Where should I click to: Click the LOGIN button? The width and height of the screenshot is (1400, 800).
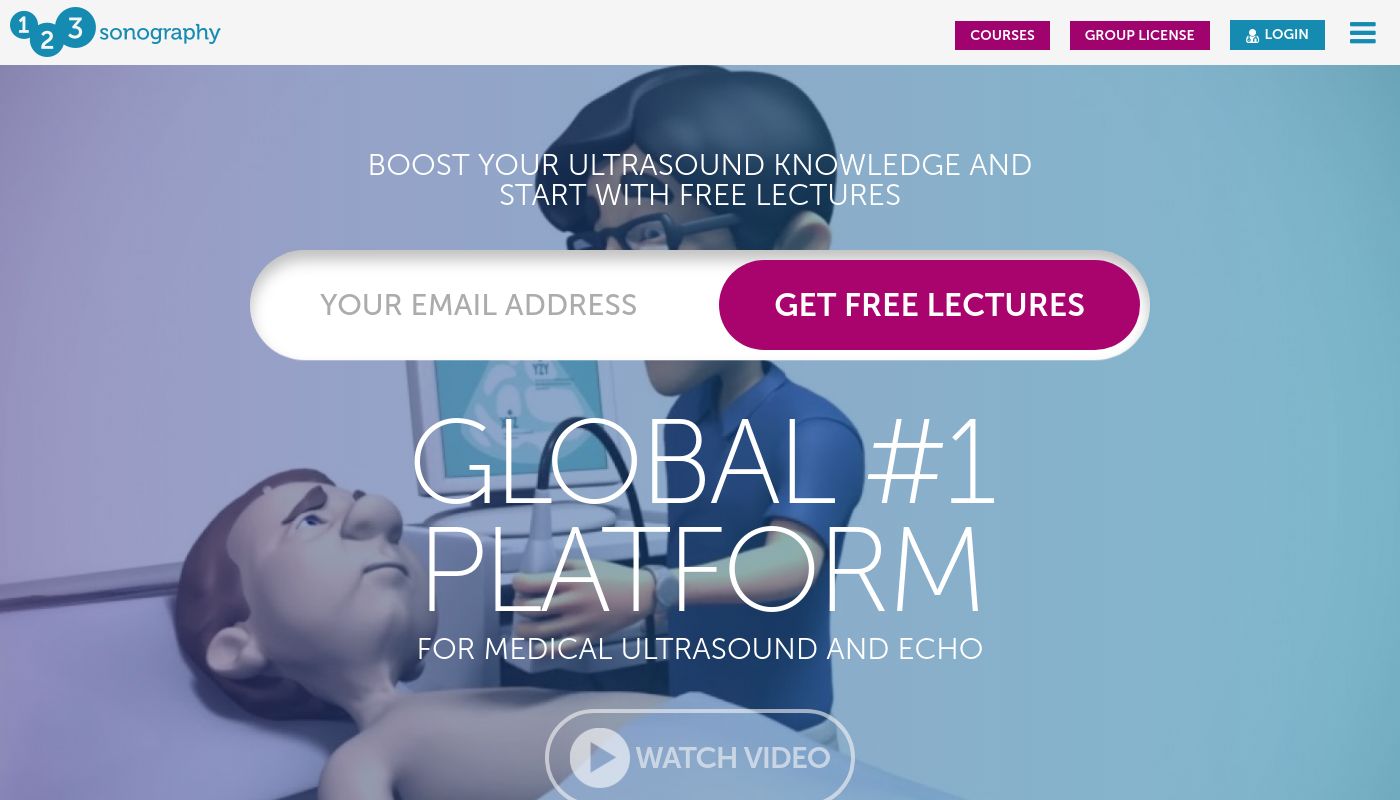click(1277, 35)
